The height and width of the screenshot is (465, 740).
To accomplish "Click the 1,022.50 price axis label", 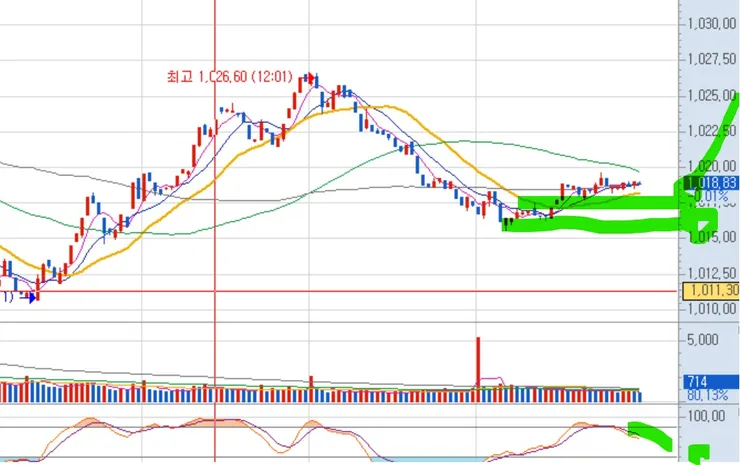I will (x=712, y=131).
